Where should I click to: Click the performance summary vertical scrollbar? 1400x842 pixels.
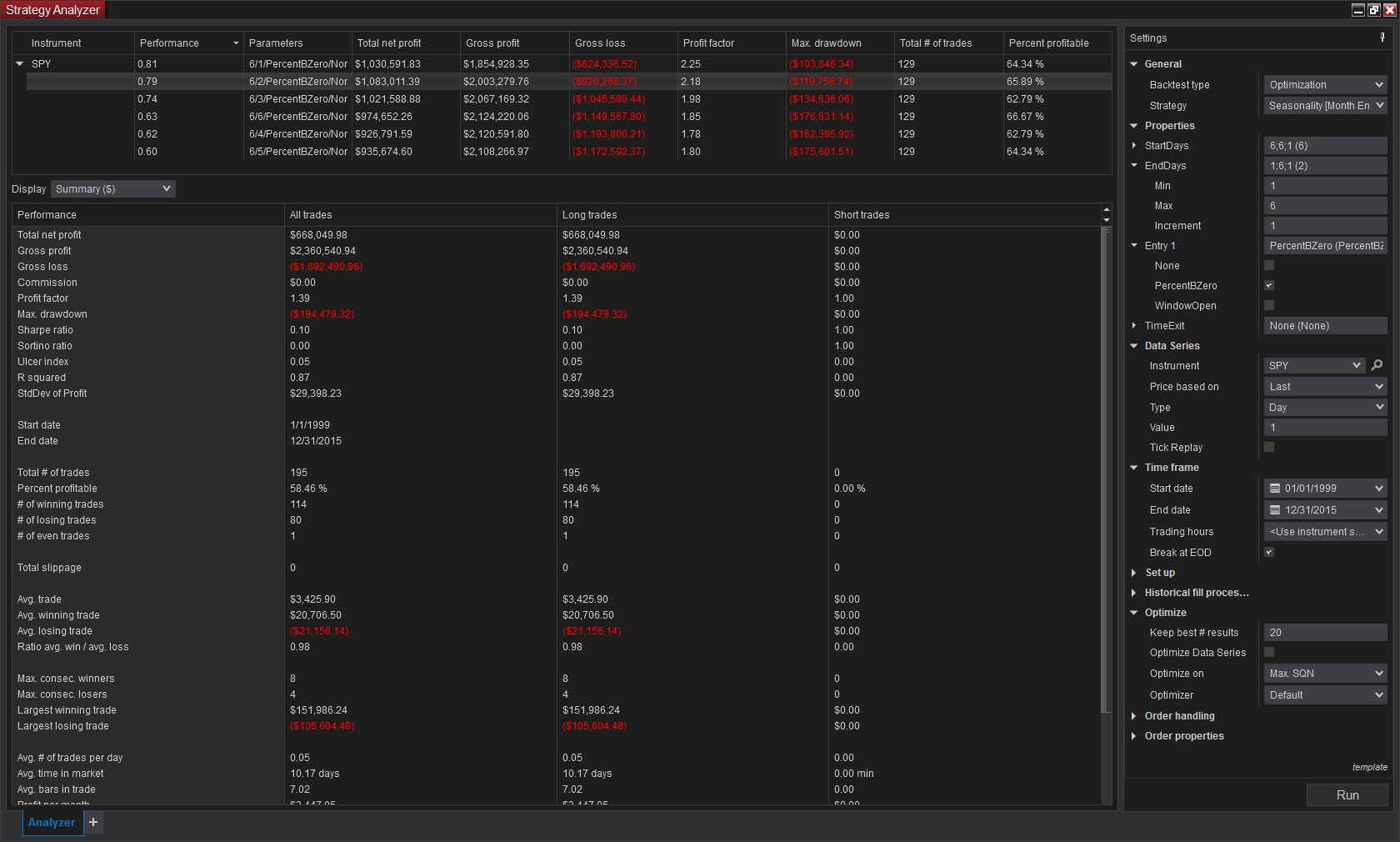[x=1107, y=469]
